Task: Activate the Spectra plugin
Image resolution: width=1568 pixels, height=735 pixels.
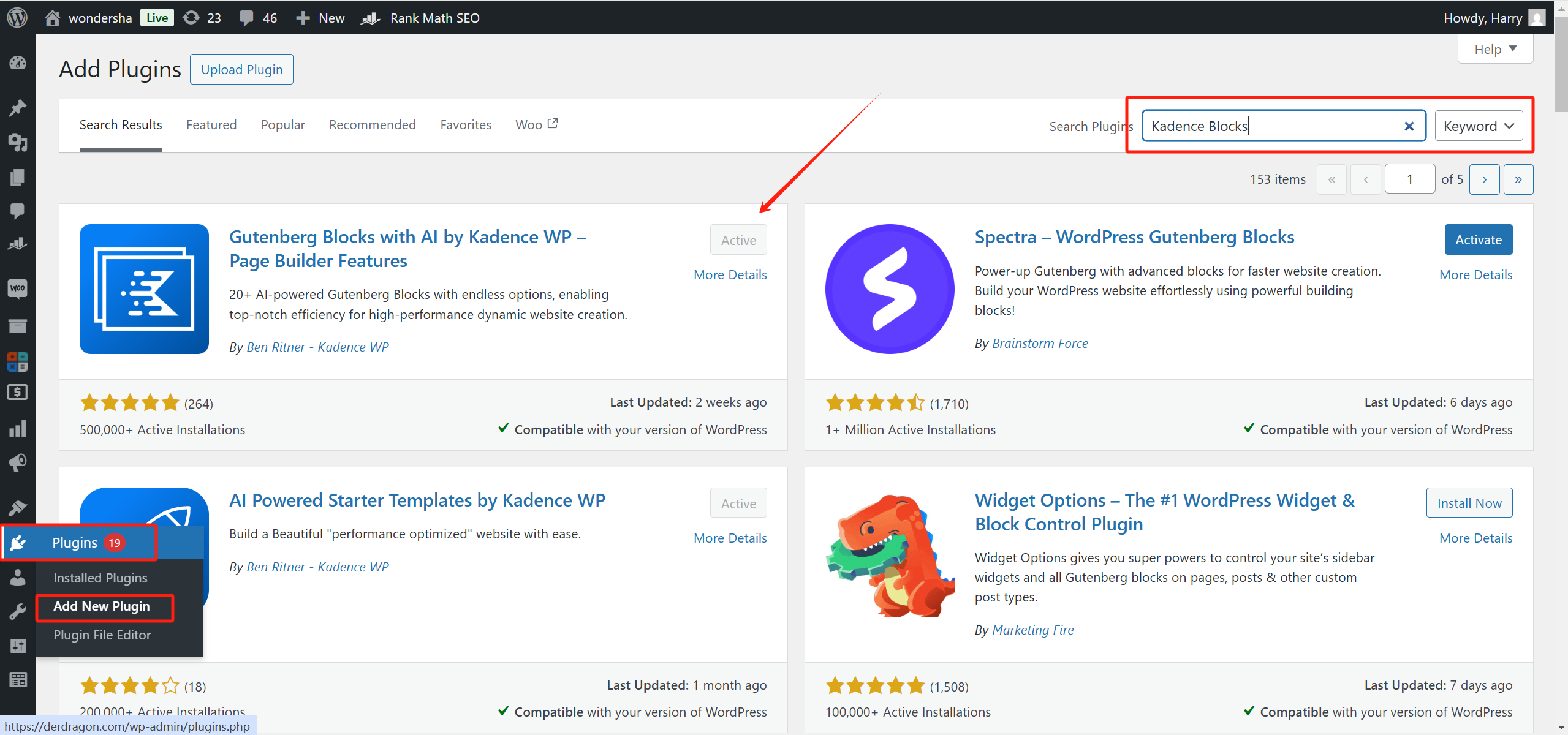Action: pyautogui.click(x=1478, y=239)
